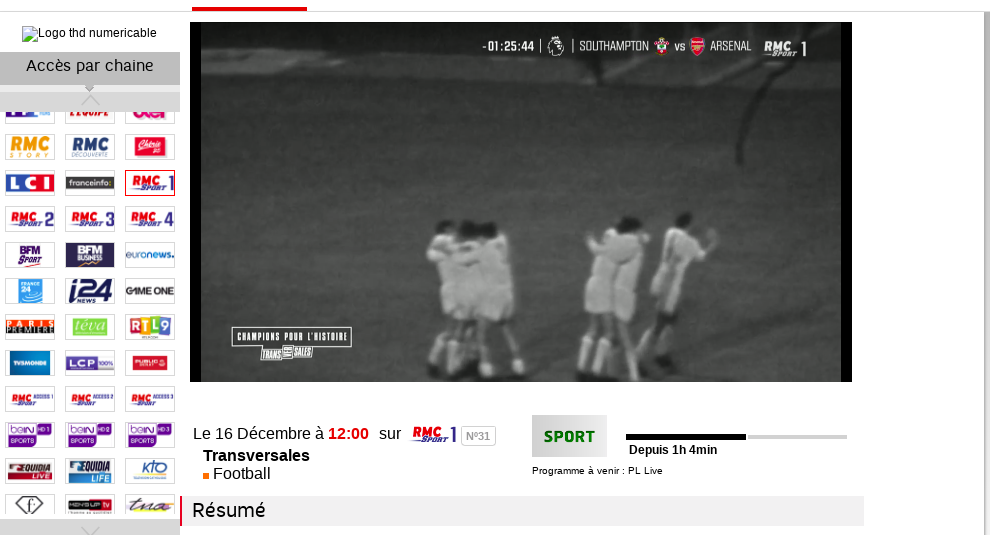Open the BFM Business channel
Image resolution: width=990 pixels, height=535 pixels.
90,255
